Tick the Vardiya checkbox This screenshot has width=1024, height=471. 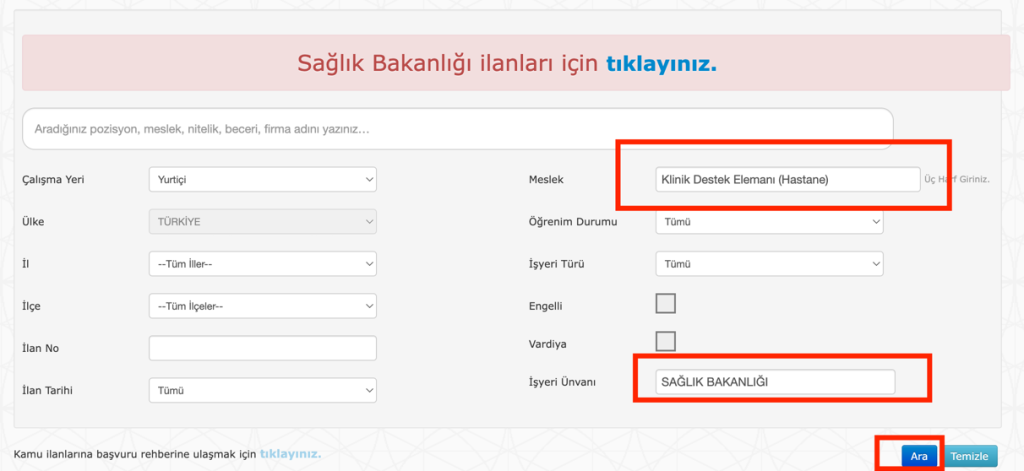tap(665, 342)
